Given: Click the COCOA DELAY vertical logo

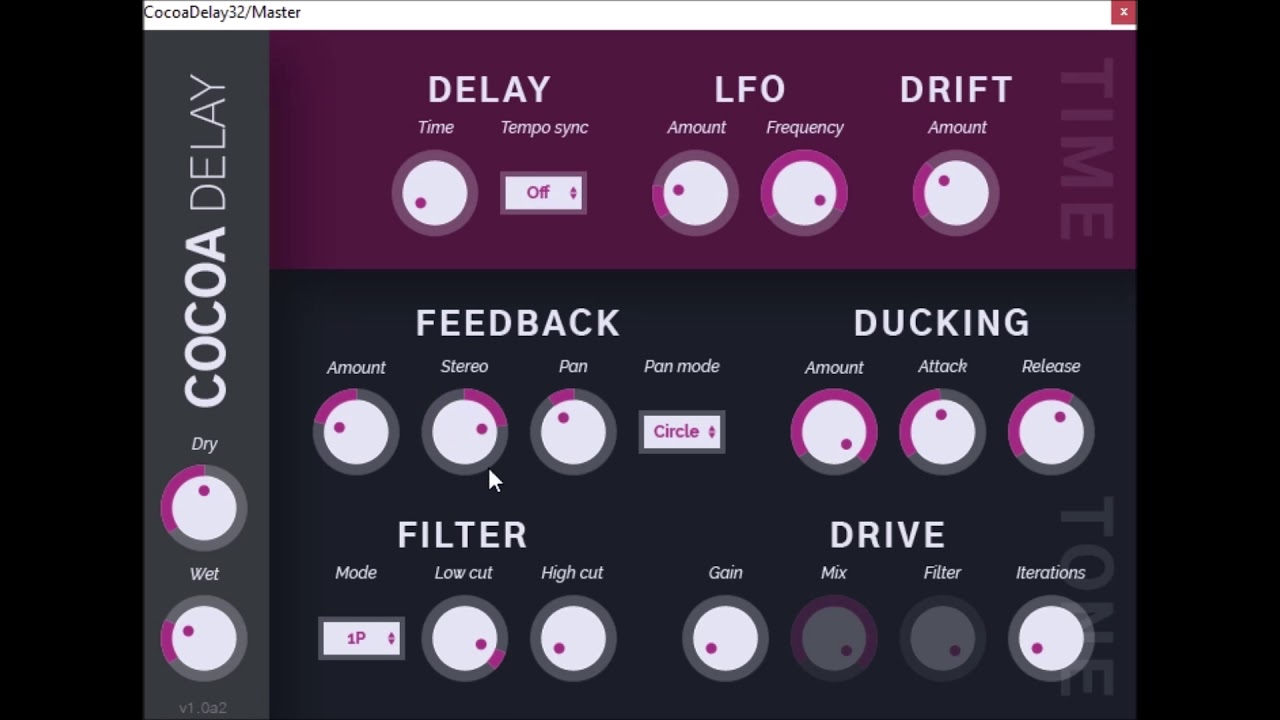Looking at the screenshot, I should click(206, 240).
